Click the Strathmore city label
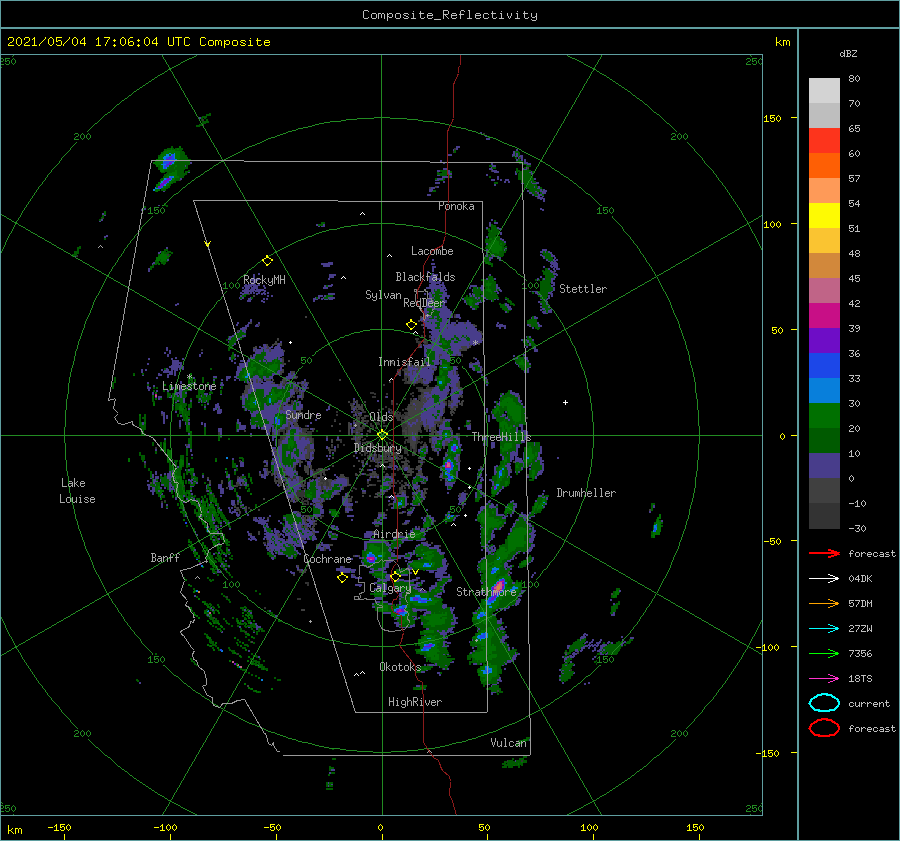This screenshot has height=841, width=900. coord(486,592)
